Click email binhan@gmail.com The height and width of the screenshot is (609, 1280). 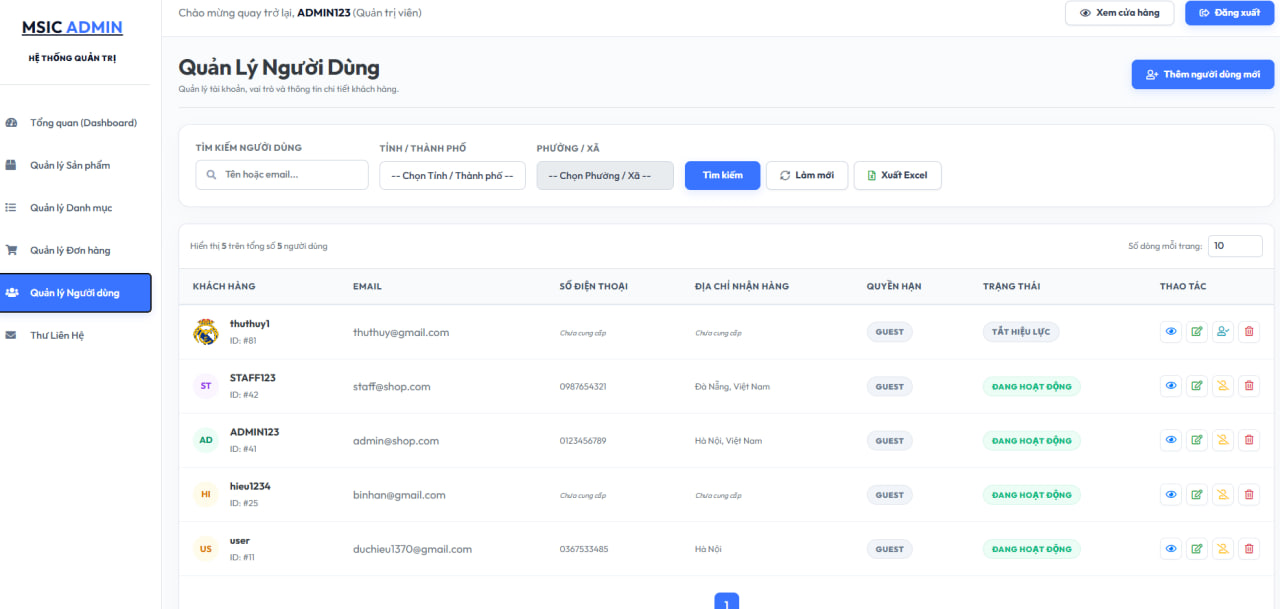(399, 495)
